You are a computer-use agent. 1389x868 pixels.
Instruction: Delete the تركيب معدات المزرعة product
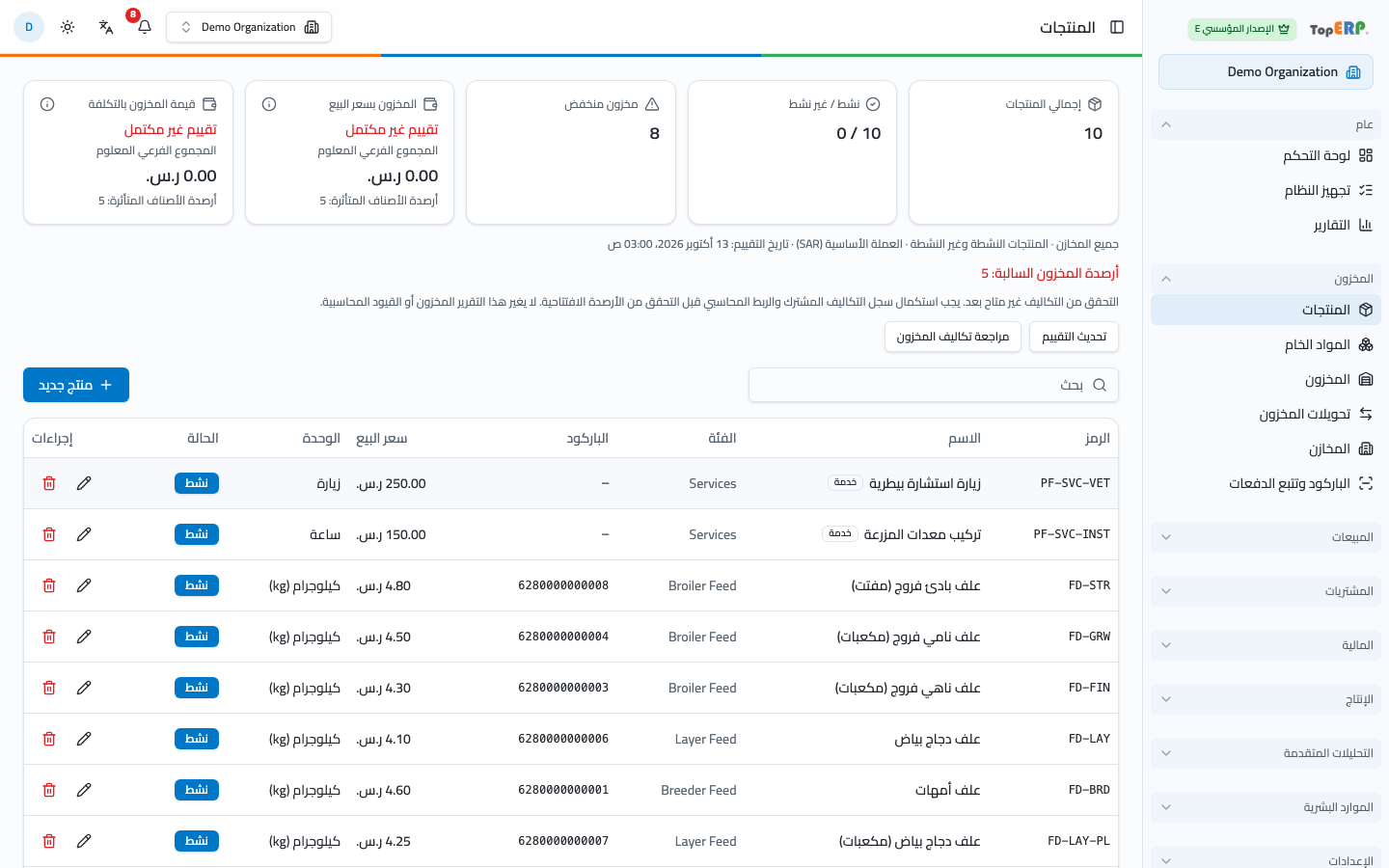[49, 534]
